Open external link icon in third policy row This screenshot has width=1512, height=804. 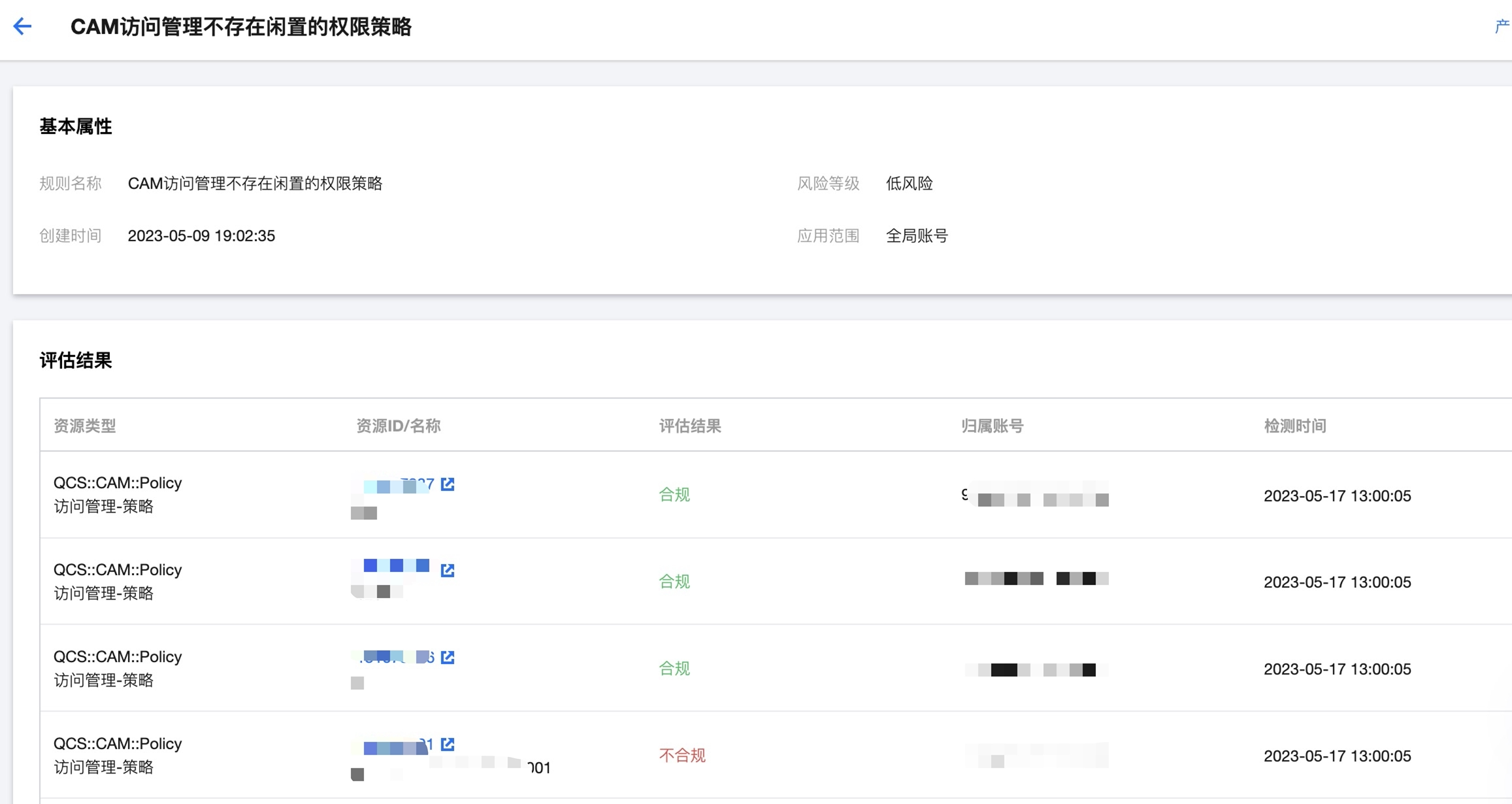(448, 657)
